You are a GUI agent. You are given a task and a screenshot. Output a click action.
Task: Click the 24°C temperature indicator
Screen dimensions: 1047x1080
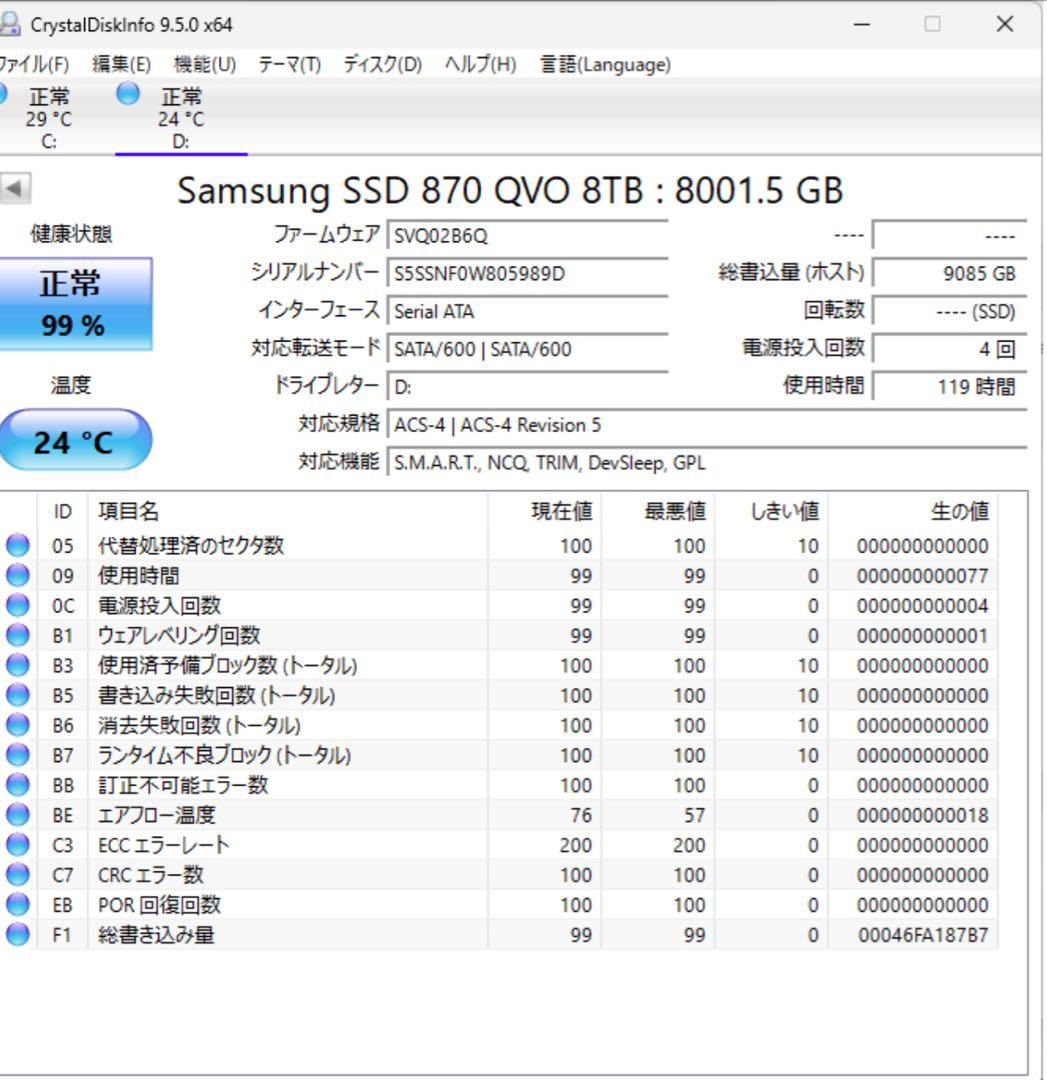(77, 440)
